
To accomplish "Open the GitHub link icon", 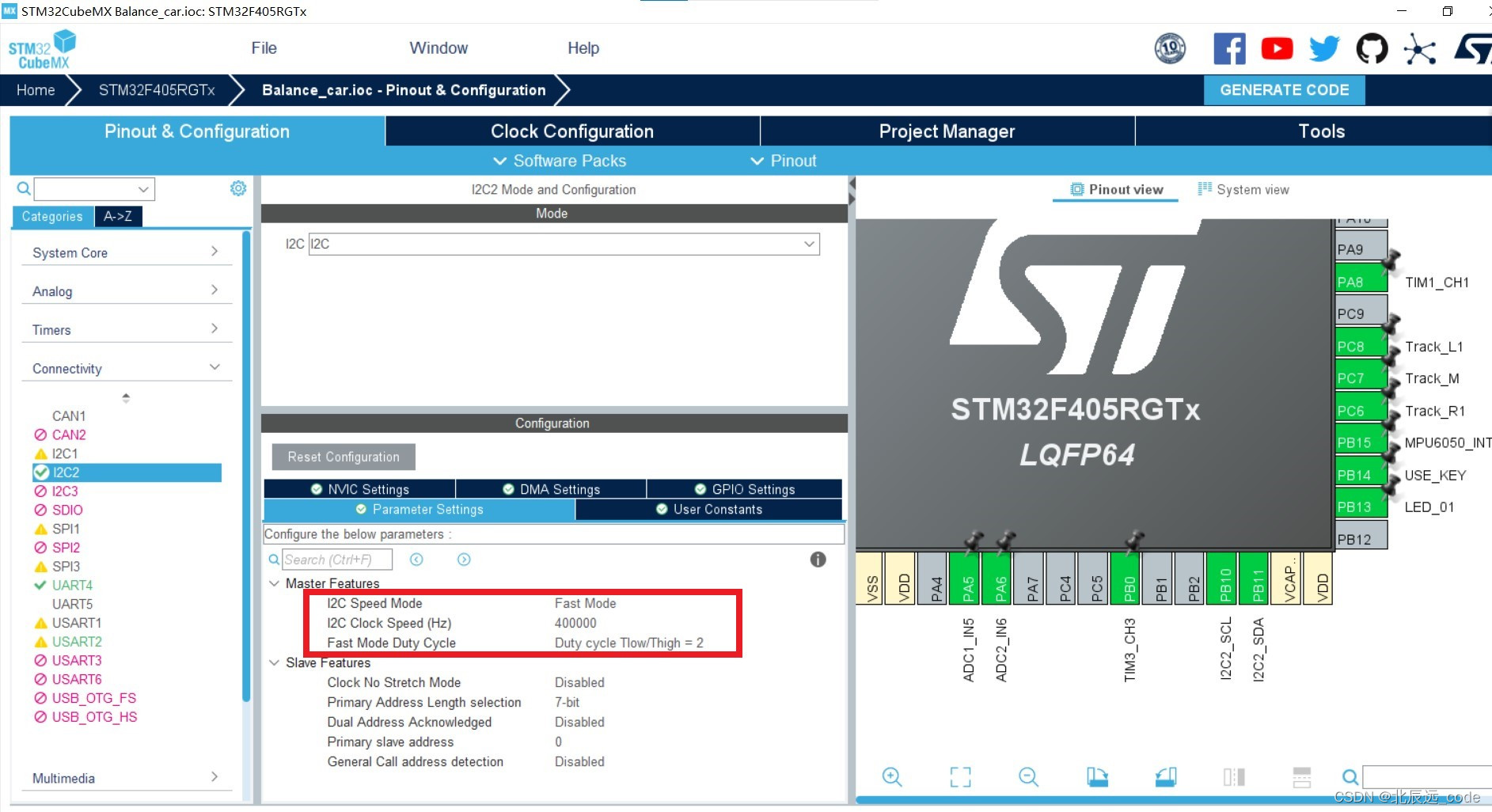I will point(1372,49).
